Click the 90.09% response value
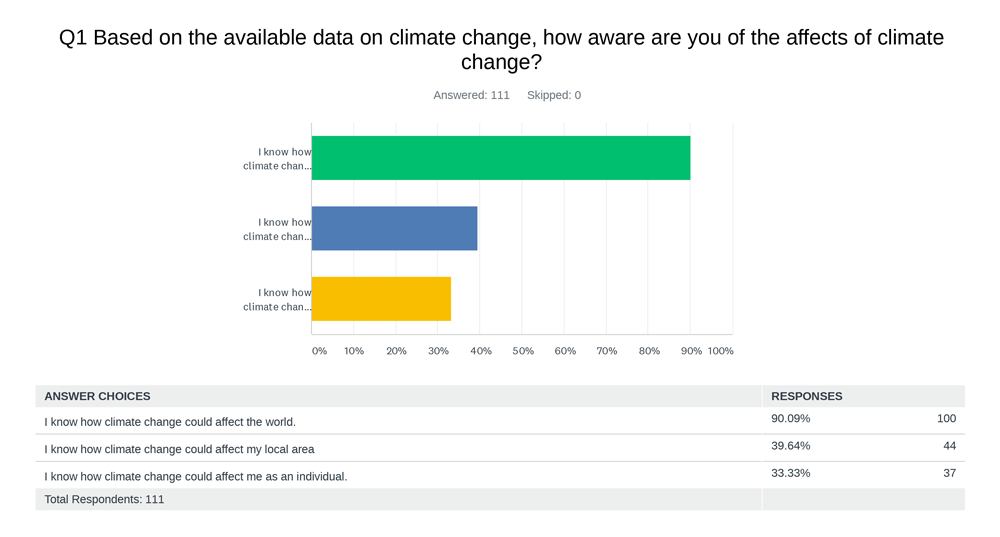 [790, 419]
